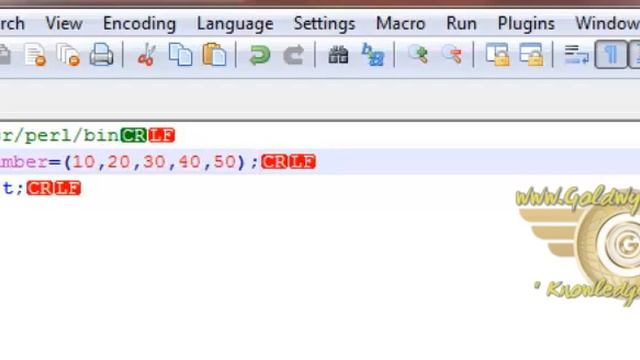Image resolution: width=640 pixels, height=360 pixels.
Task: Click the green Undo arrow
Action: point(260,55)
